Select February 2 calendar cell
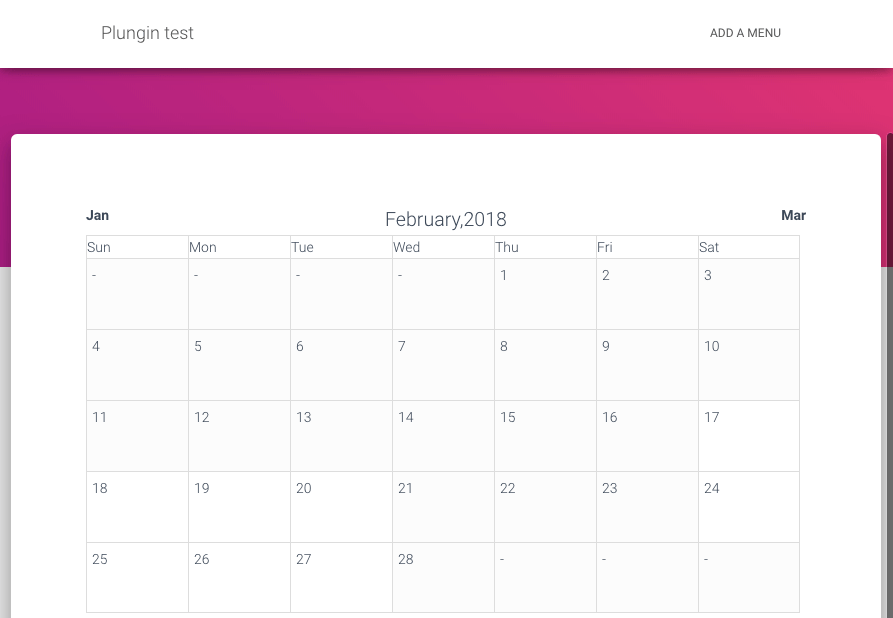The image size is (893, 618). (x=647, y=294)
